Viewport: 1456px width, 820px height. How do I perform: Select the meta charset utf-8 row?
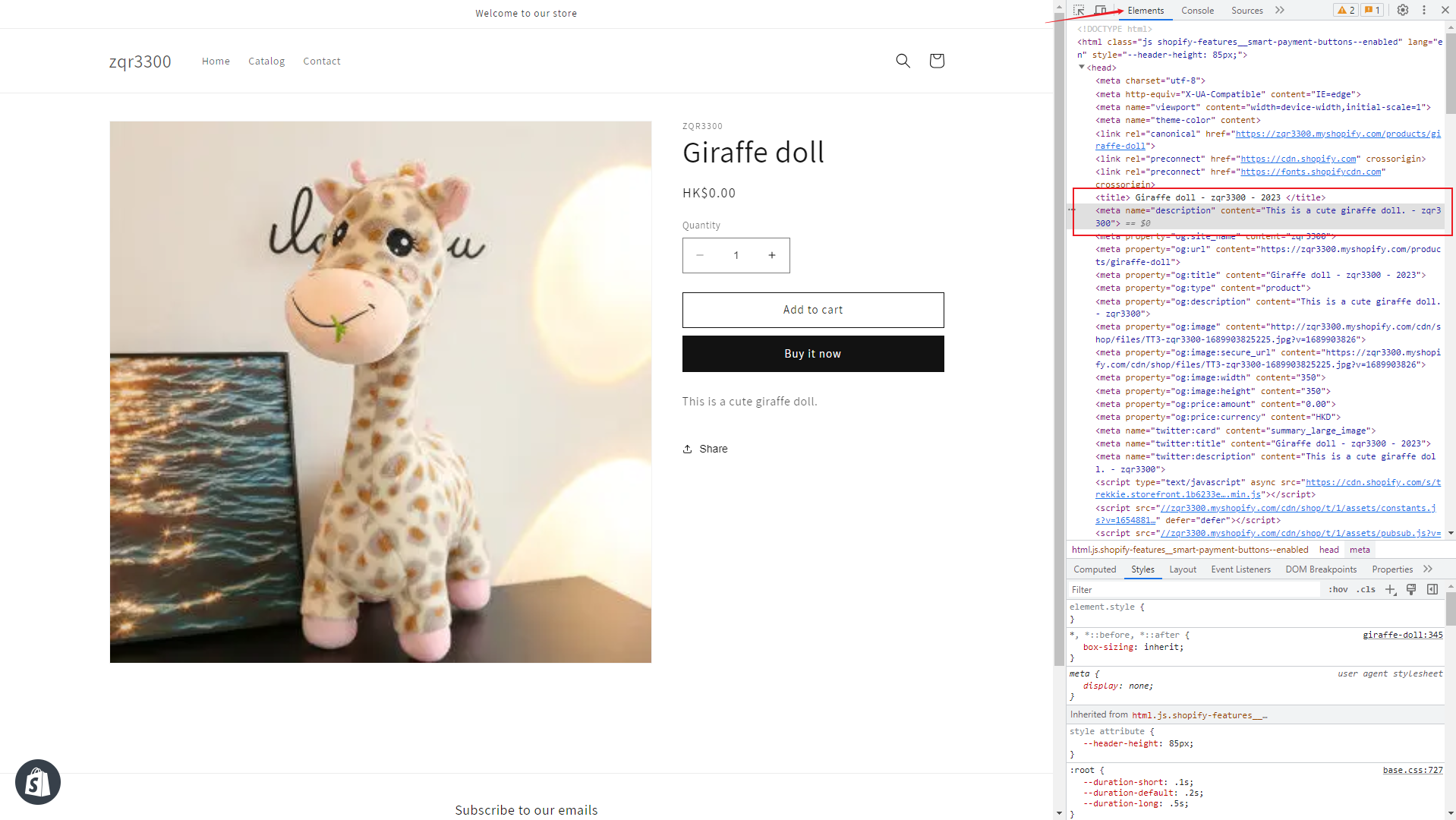[x=1150, y=80]
